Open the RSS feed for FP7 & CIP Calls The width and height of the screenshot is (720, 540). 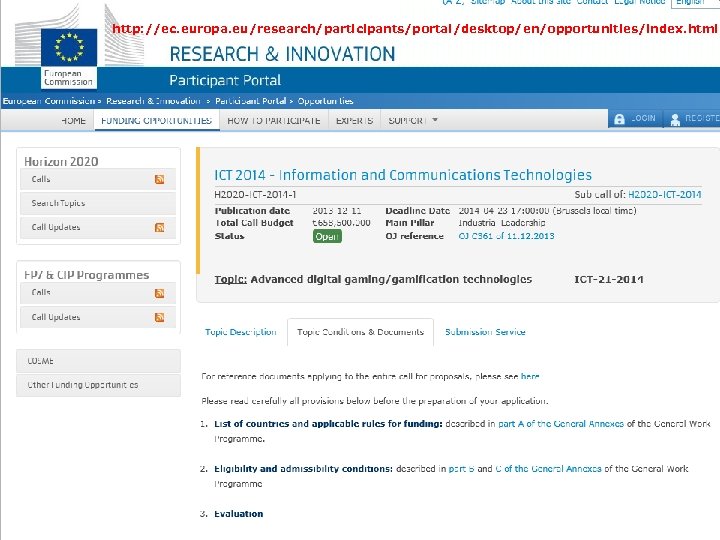click(159, 293)
